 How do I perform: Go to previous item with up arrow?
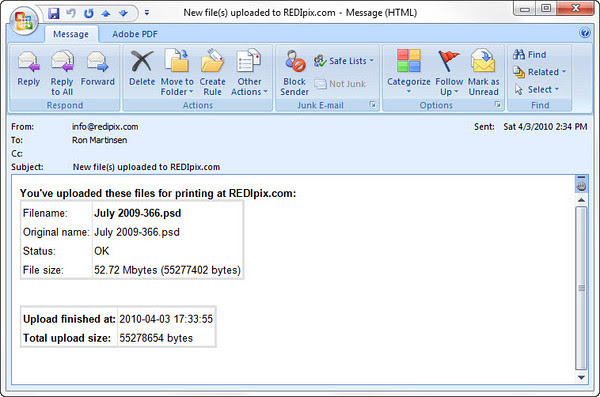point(106,14)
